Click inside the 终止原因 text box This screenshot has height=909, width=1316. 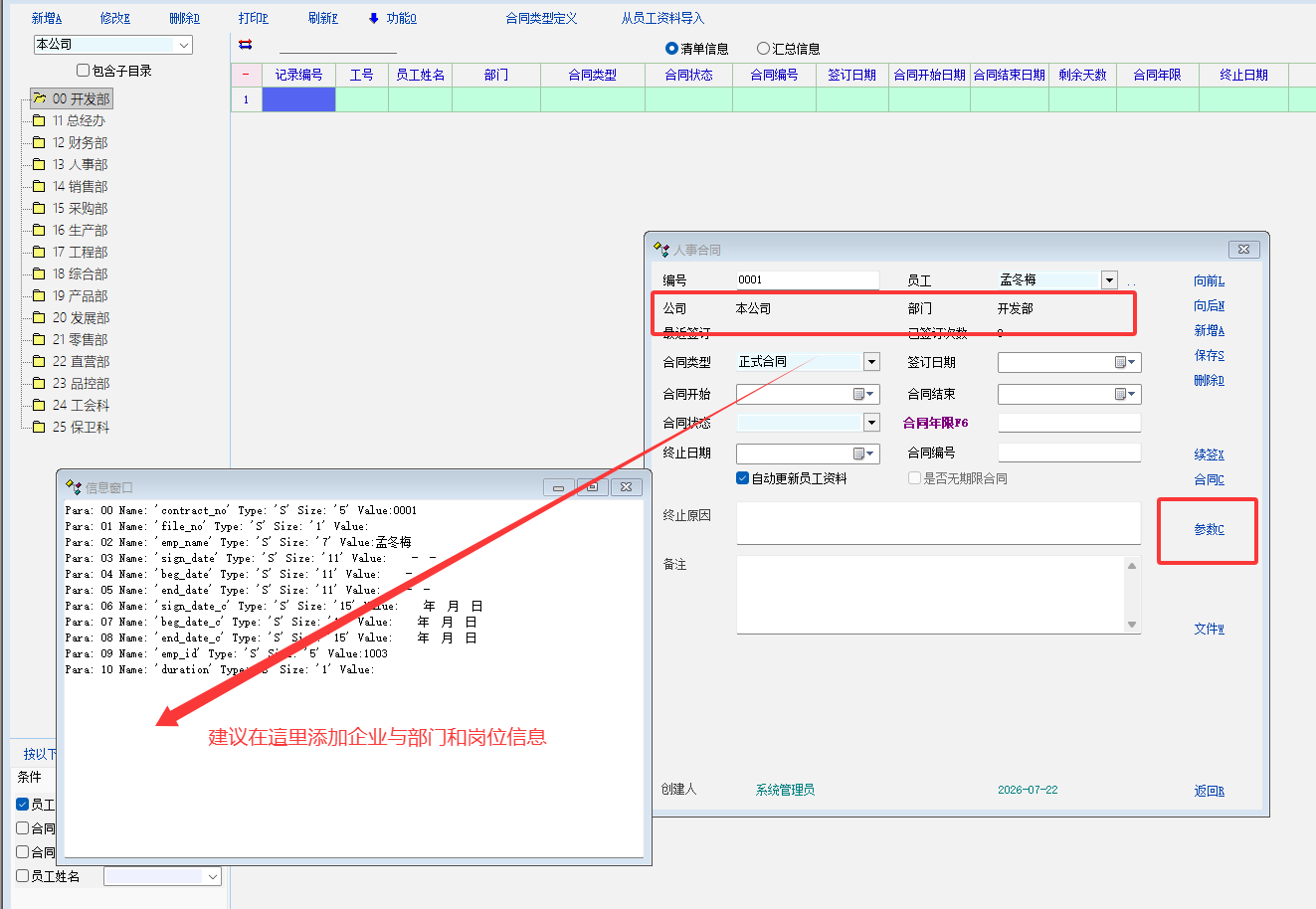click(938, 523)
